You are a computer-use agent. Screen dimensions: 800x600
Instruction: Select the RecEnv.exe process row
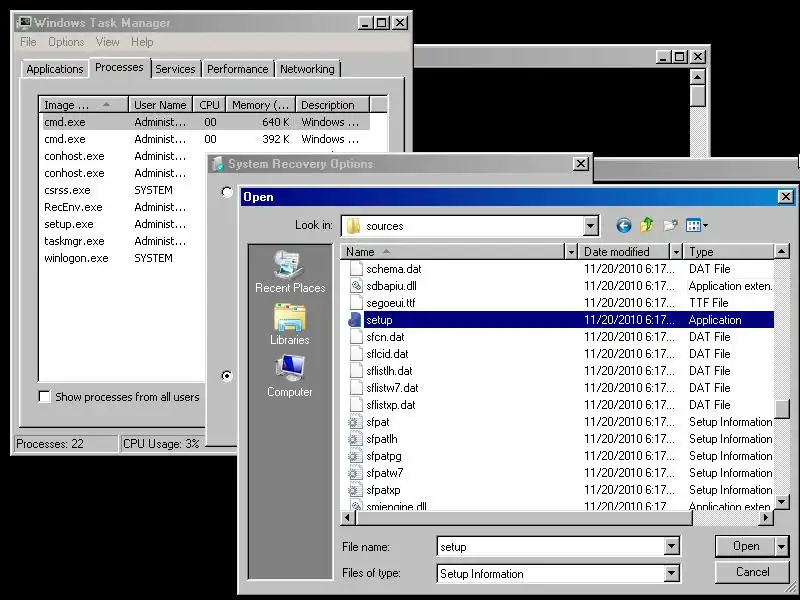123,207
